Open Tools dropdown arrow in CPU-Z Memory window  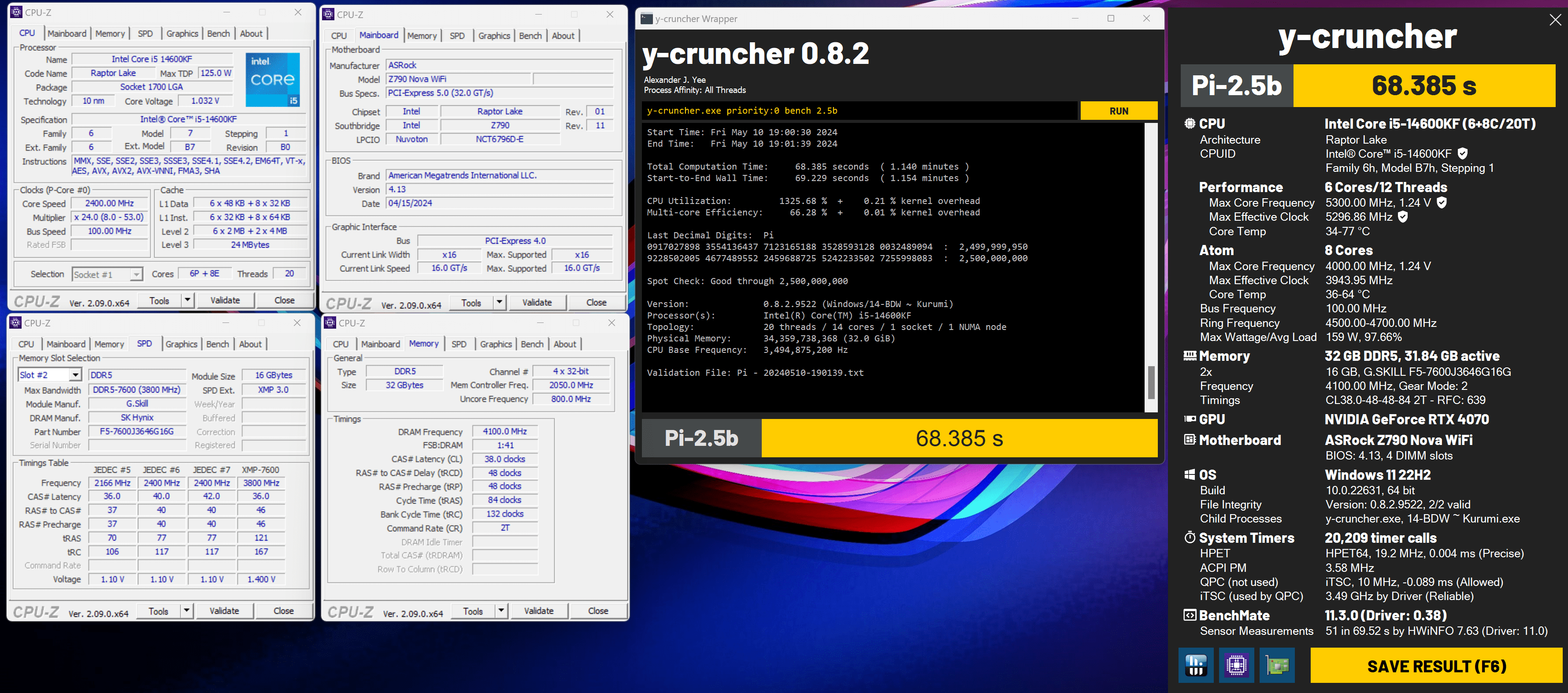(x=501, y=611)
